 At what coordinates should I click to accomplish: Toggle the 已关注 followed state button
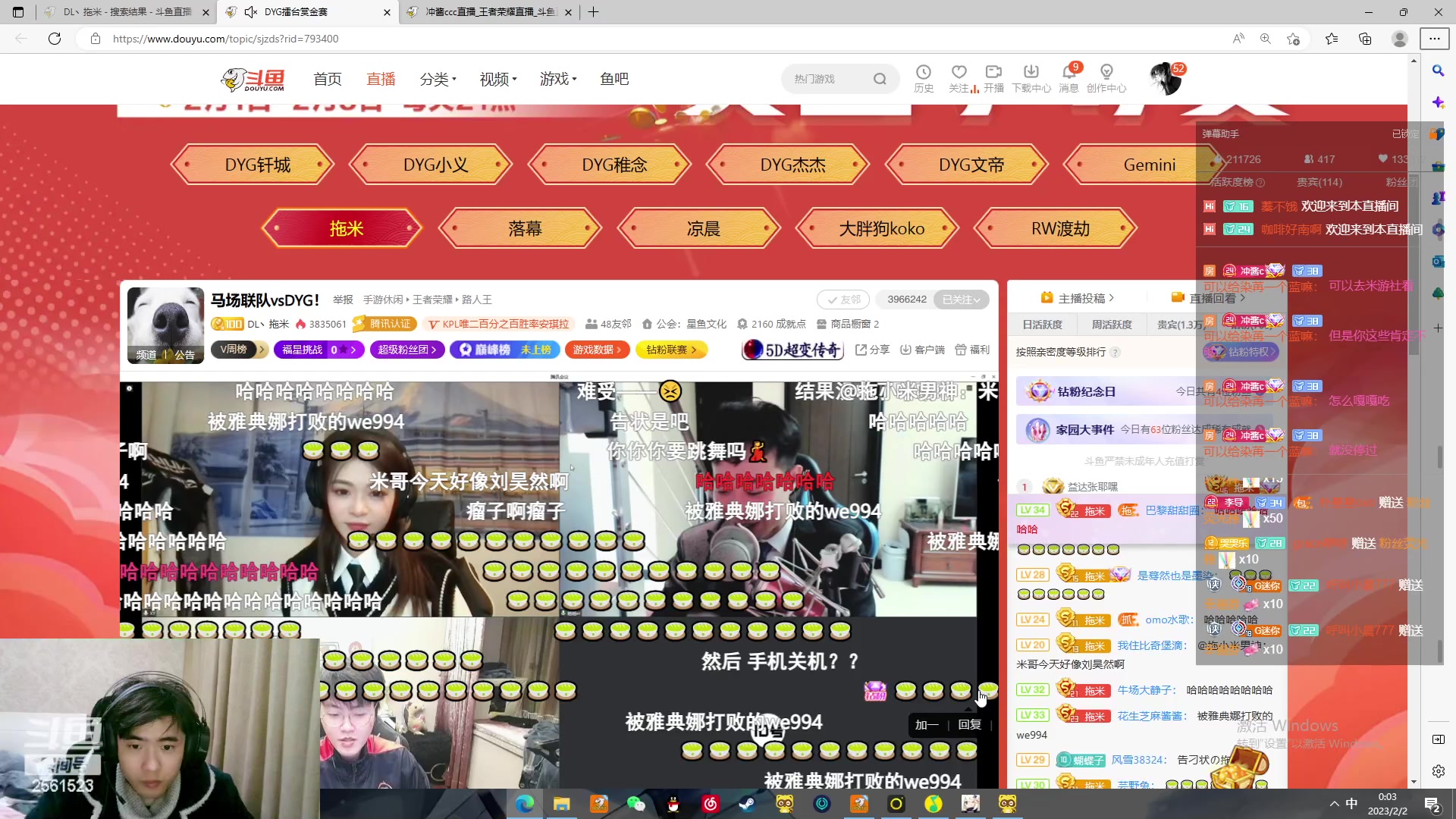[x=961, y=300]
